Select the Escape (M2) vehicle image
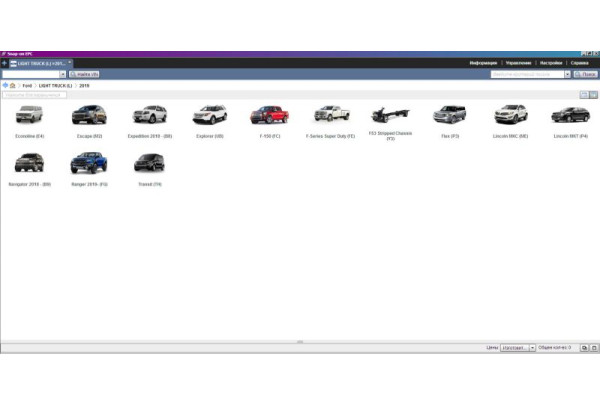Viewport: 600px width, 405px height. pos(89,115)
